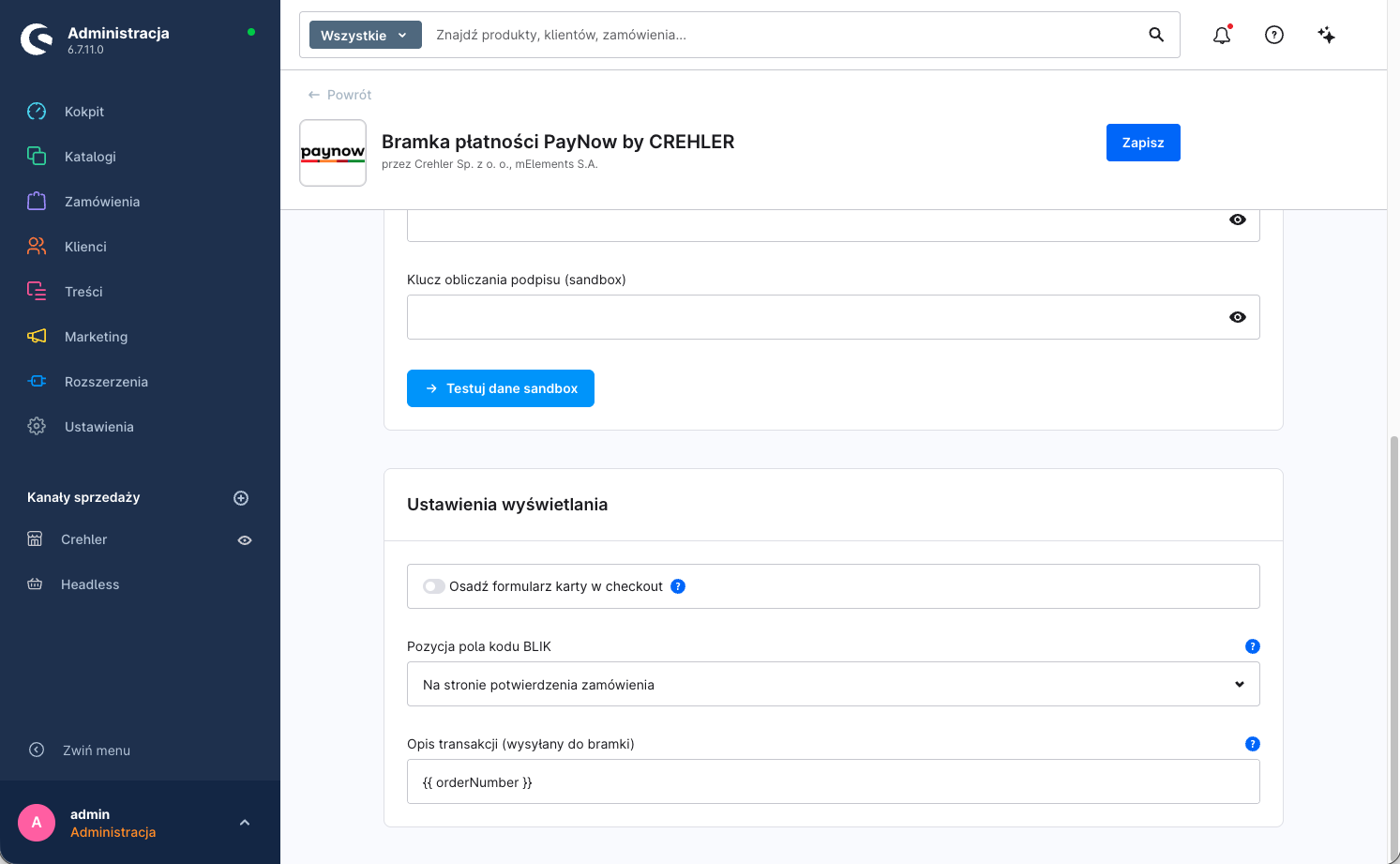This screenshot has width=1400, height=864.
Task: Toggle embed card form in checkout
Action: click(434, 586)
